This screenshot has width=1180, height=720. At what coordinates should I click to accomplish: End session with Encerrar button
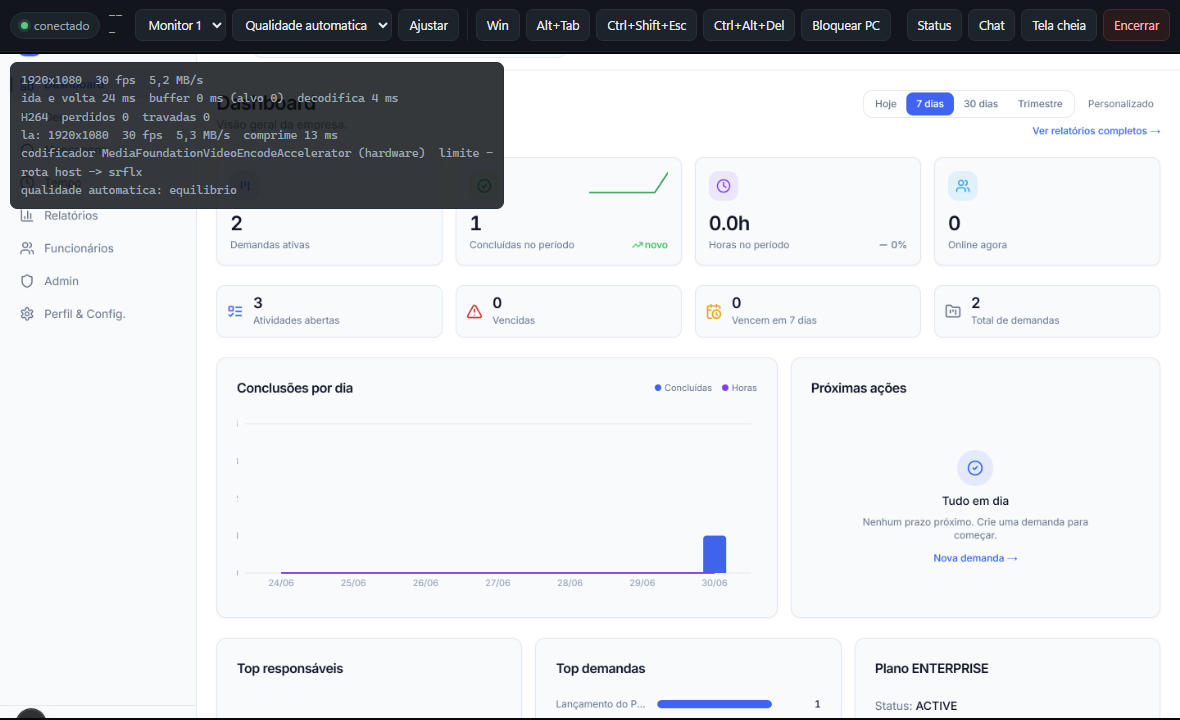pos(1136,26)
